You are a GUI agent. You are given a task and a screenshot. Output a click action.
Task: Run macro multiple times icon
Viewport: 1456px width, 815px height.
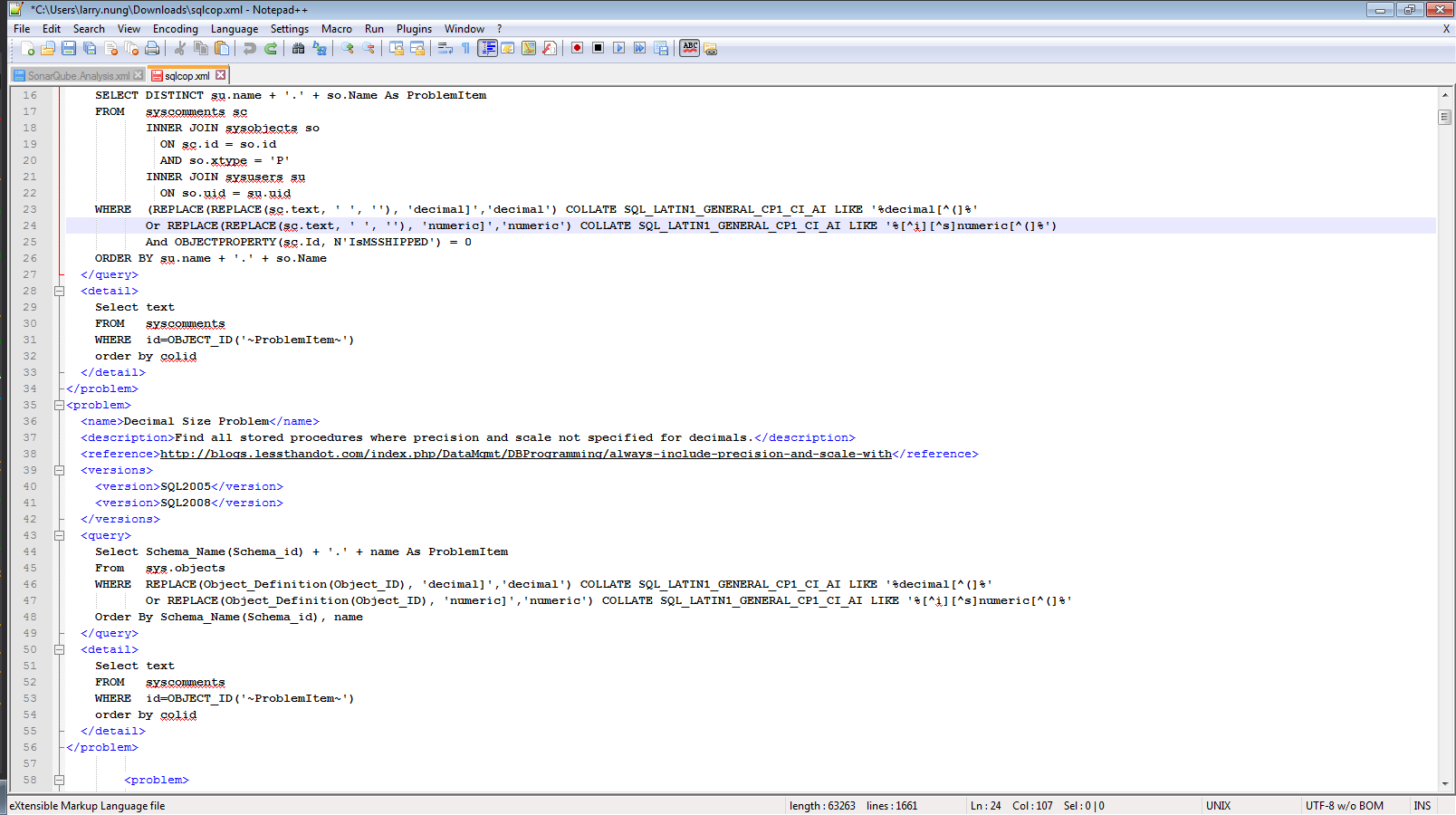coord(640,48)
